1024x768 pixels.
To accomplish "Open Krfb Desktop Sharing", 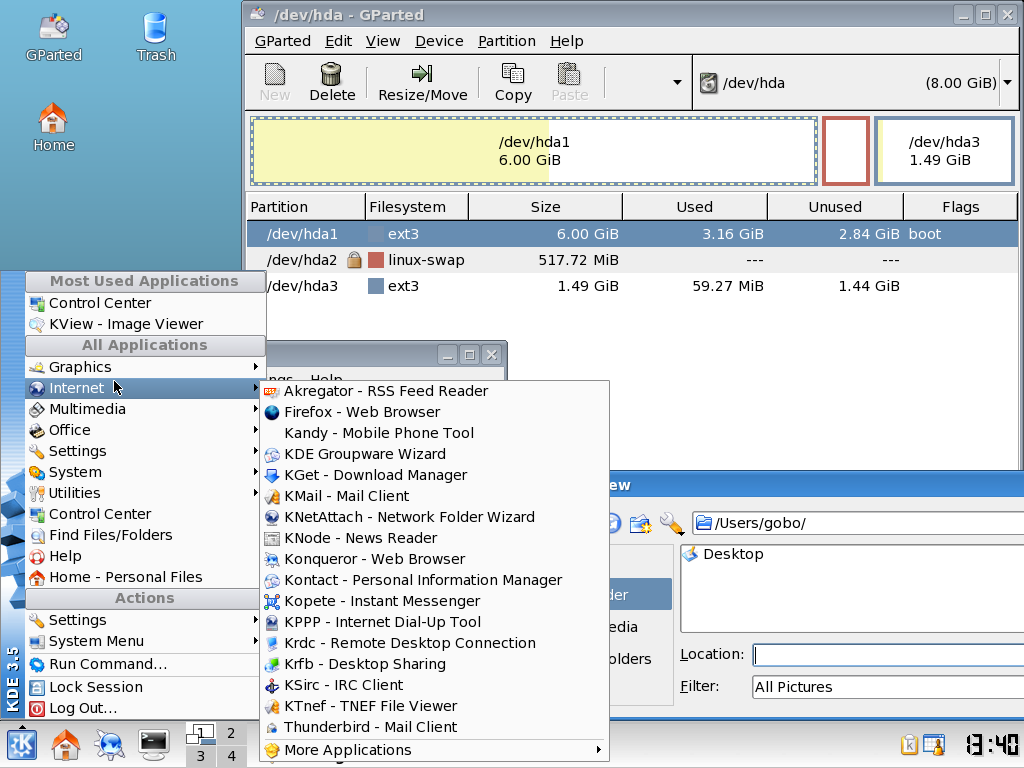I will (x=434, y=664).
